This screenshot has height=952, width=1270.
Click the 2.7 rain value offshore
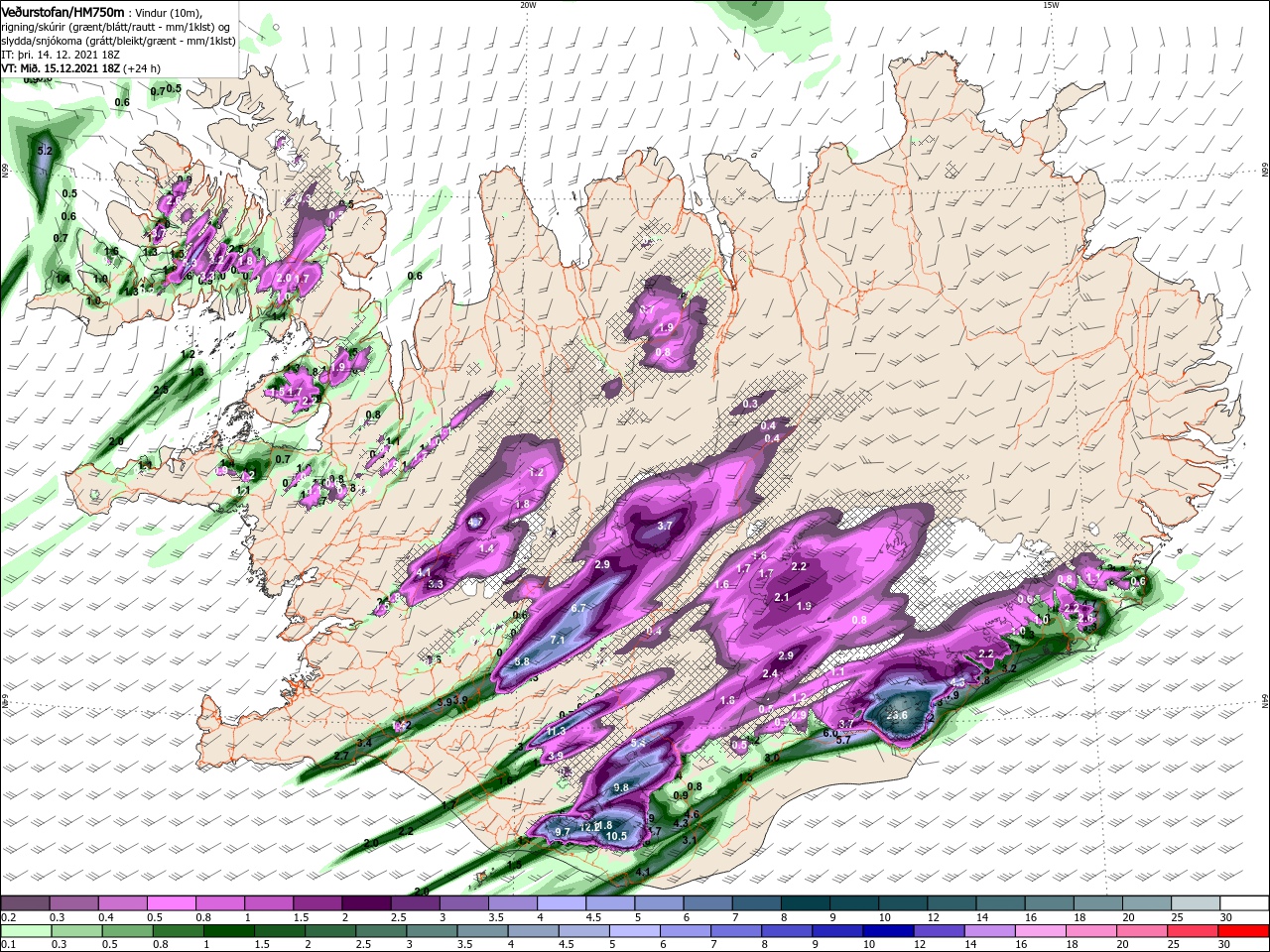pos(341,756)
